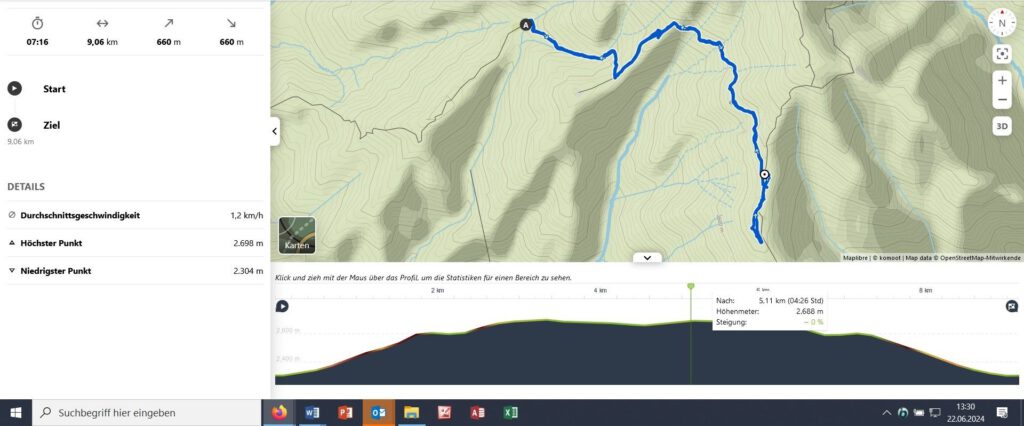Click the start play icon on elevation profile
The image size is (1024, 426).
282,306
